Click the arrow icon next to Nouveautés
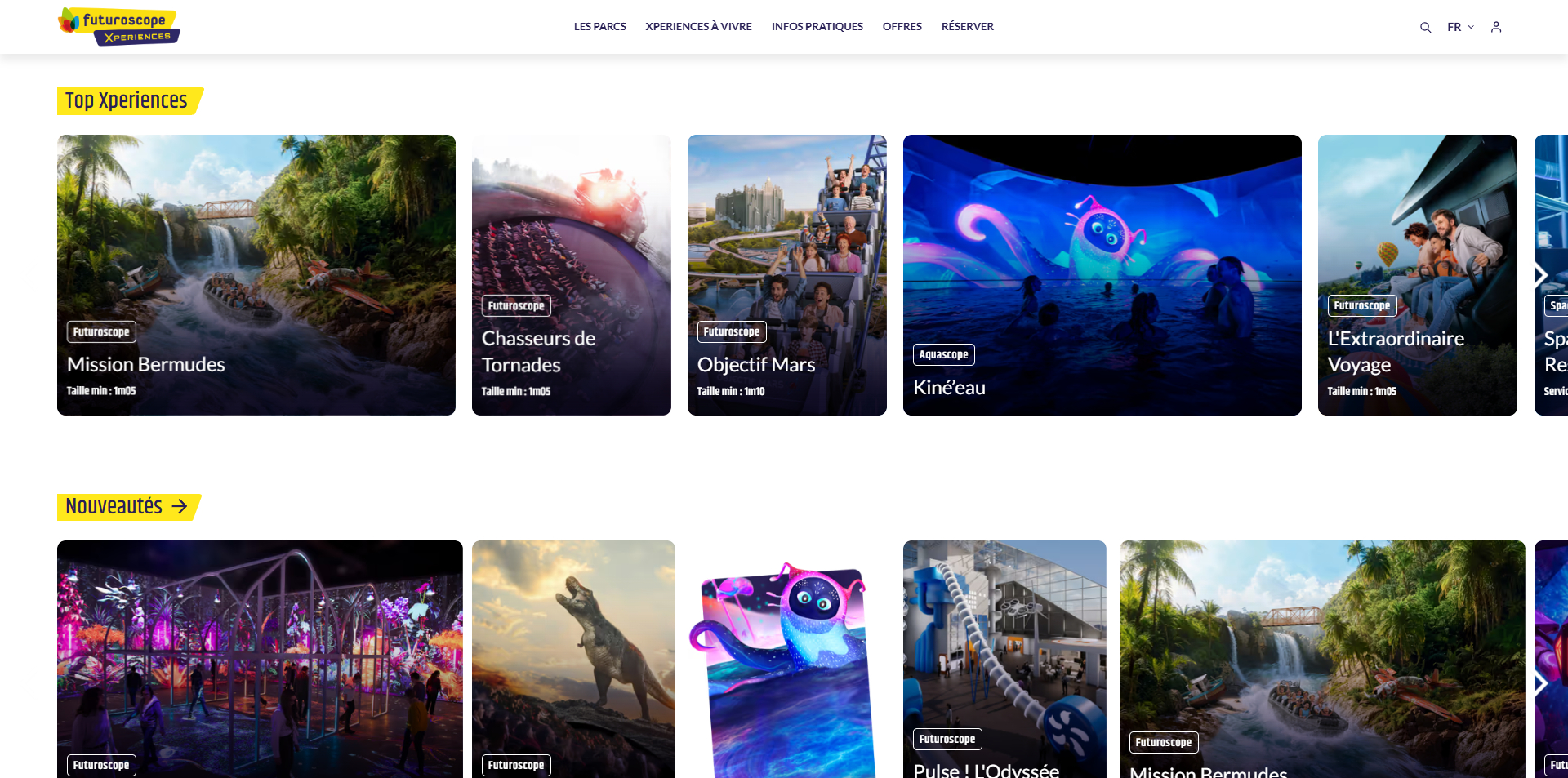The height and width of the screenshot is (778, 1568). click(x=180, y=507)
